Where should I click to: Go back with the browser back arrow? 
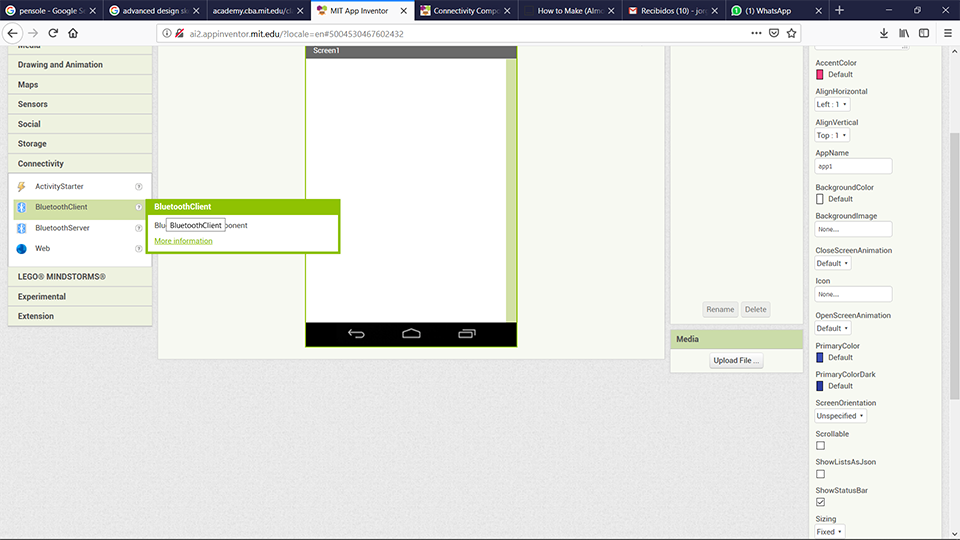point(13,33)
